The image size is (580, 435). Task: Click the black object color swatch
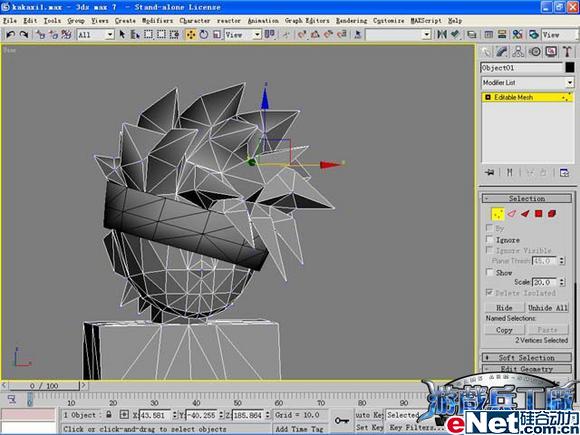click(570, 67)
